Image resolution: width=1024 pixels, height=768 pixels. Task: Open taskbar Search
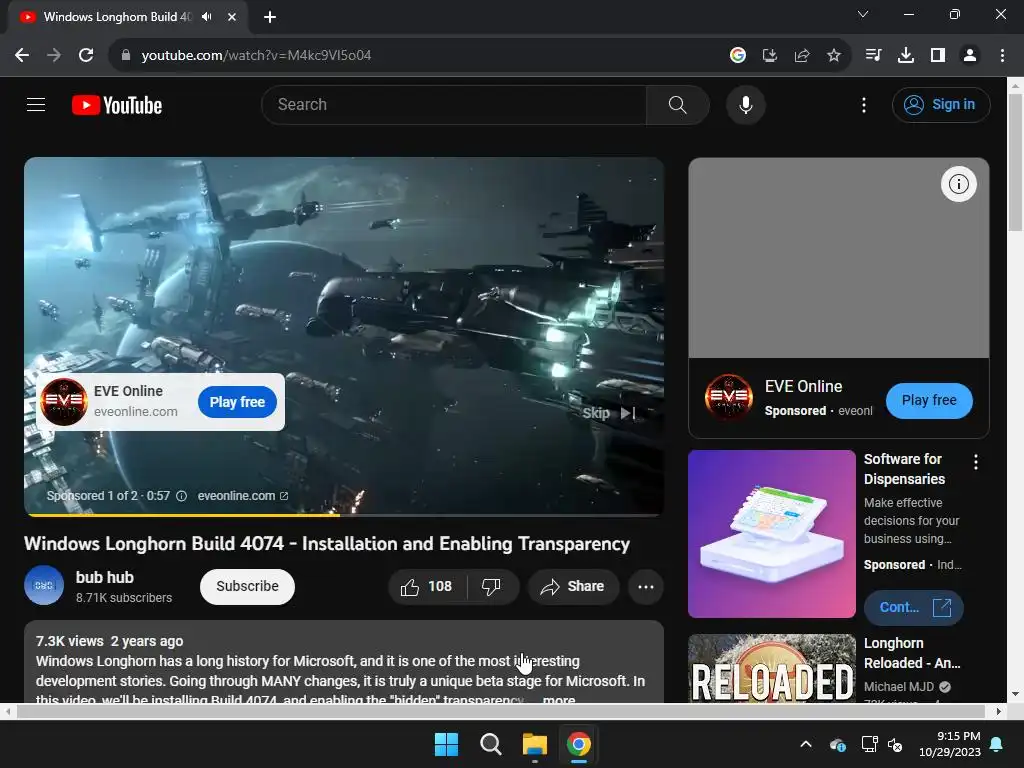490,744
